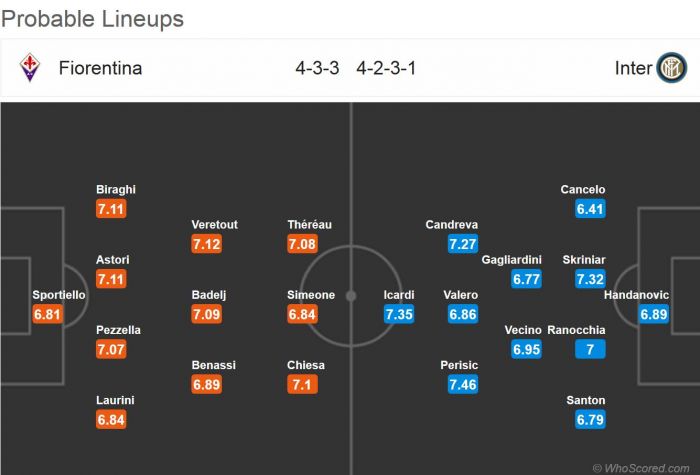
Task: Select Veretout's 7.12 rating badge
Action: point(207,244)
